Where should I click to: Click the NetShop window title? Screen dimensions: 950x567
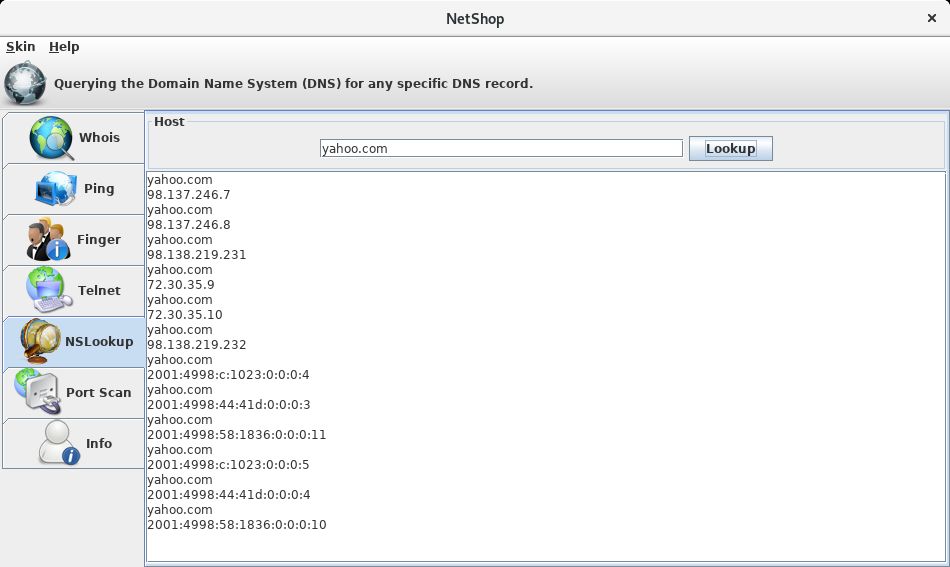point(475,19)
